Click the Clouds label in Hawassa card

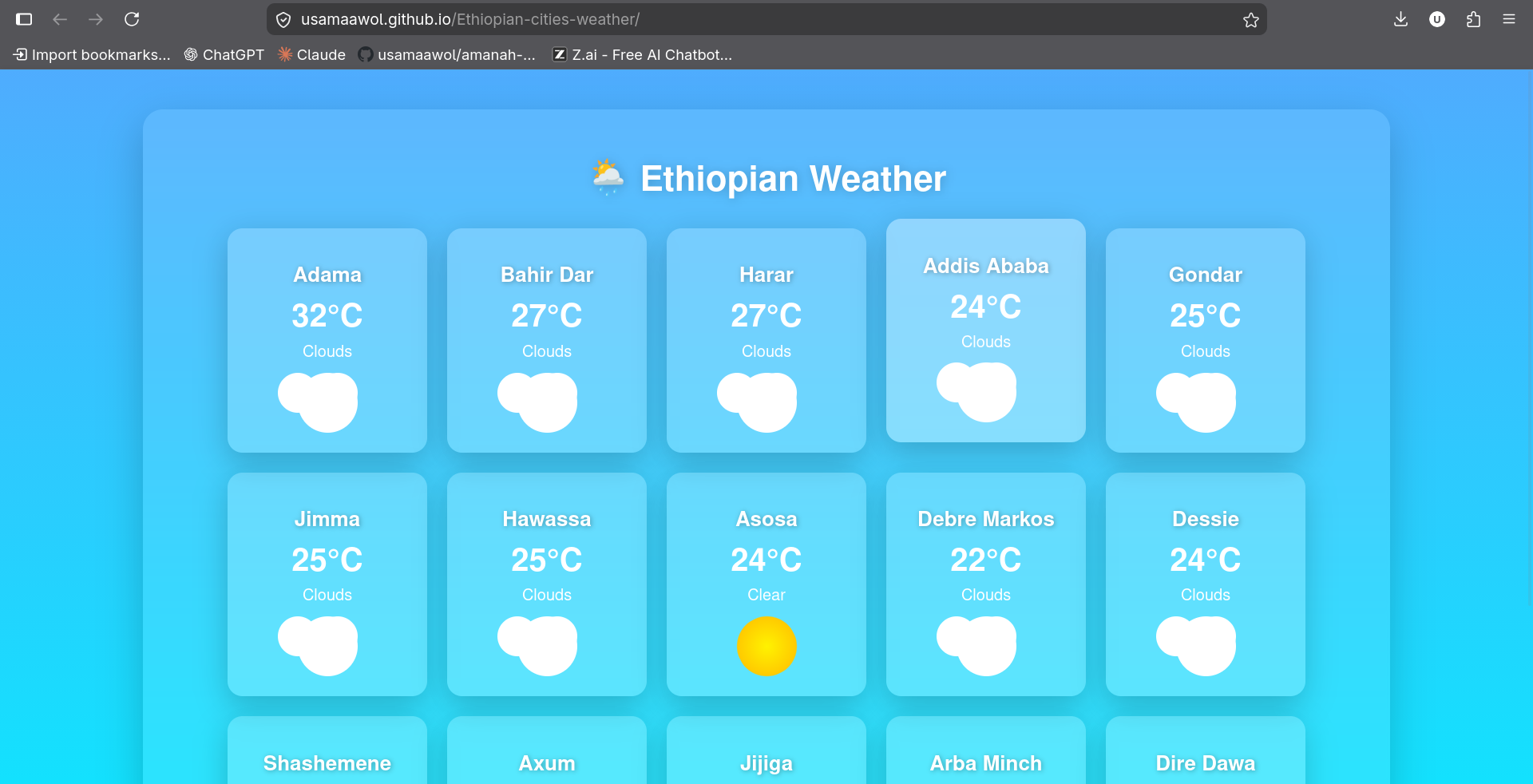(547, 595)
